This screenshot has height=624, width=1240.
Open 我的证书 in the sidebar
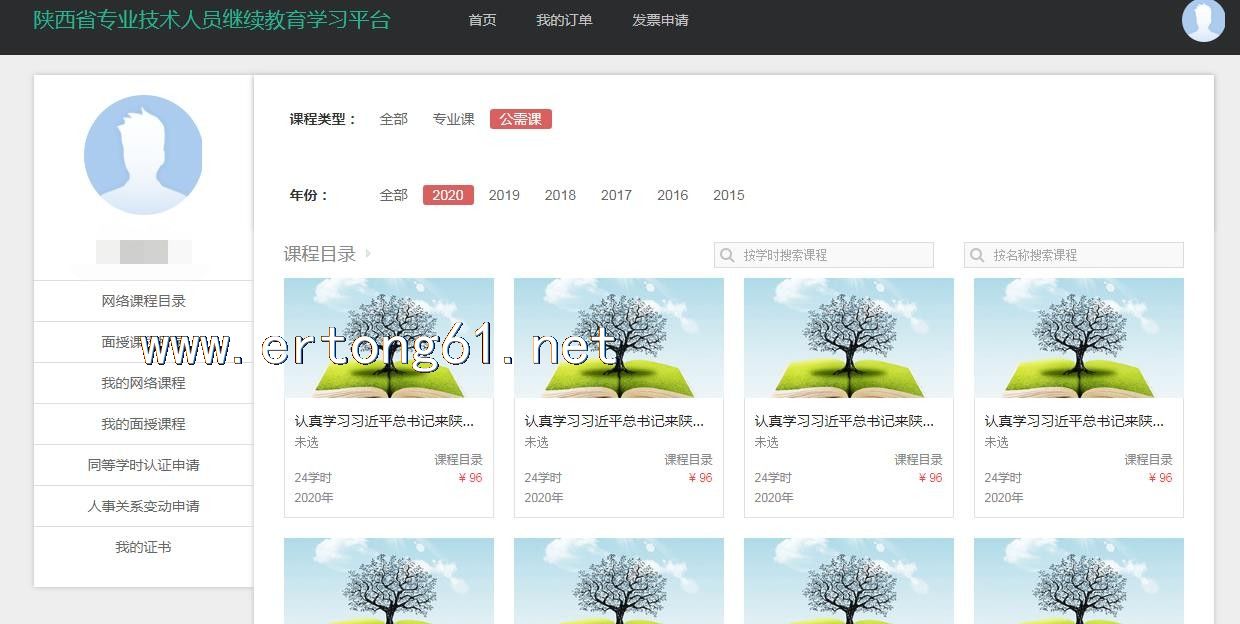143,547
